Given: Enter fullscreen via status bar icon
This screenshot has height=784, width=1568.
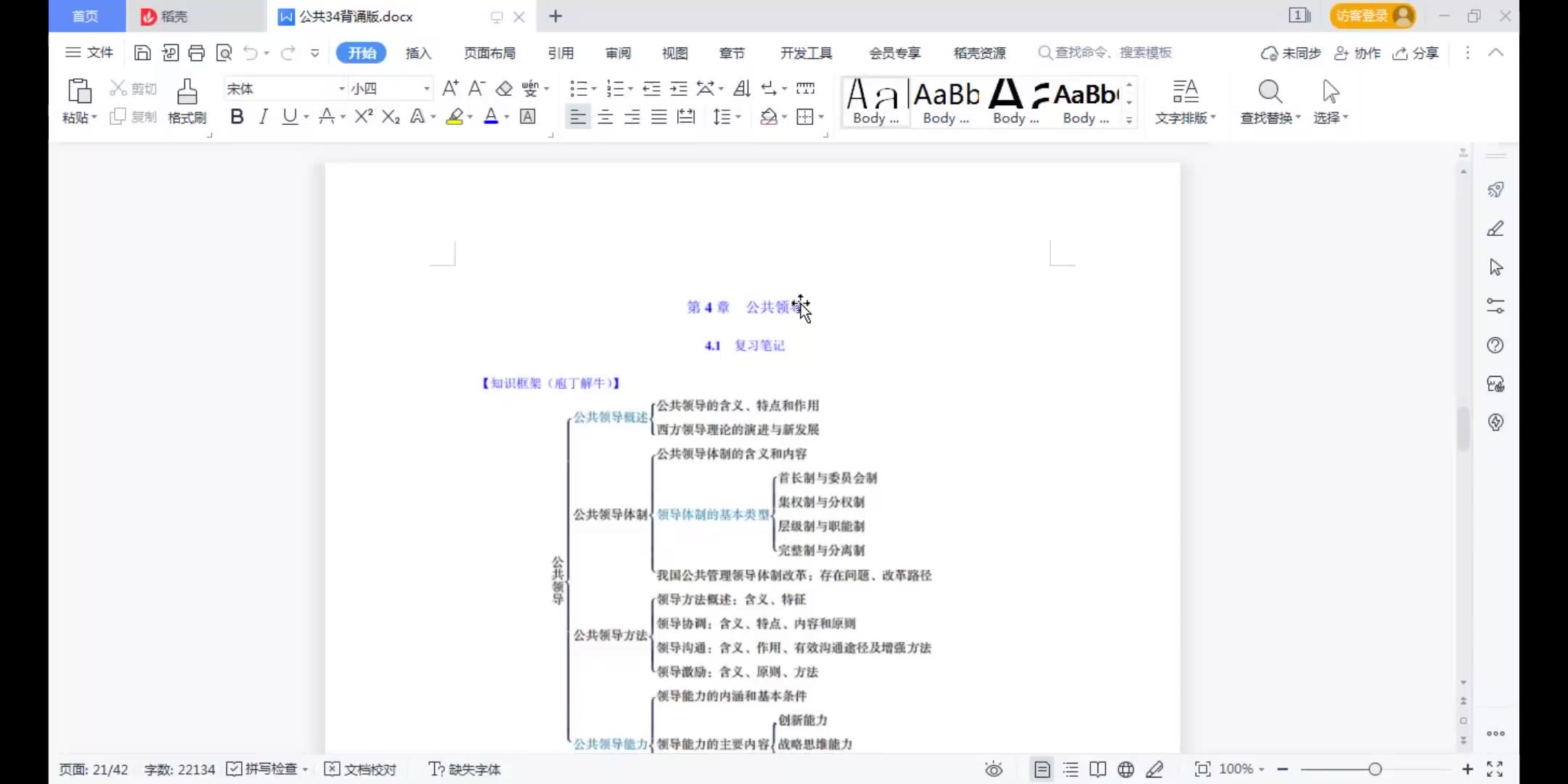Looking at the screenshot, I should click(x=1495, y=769).
